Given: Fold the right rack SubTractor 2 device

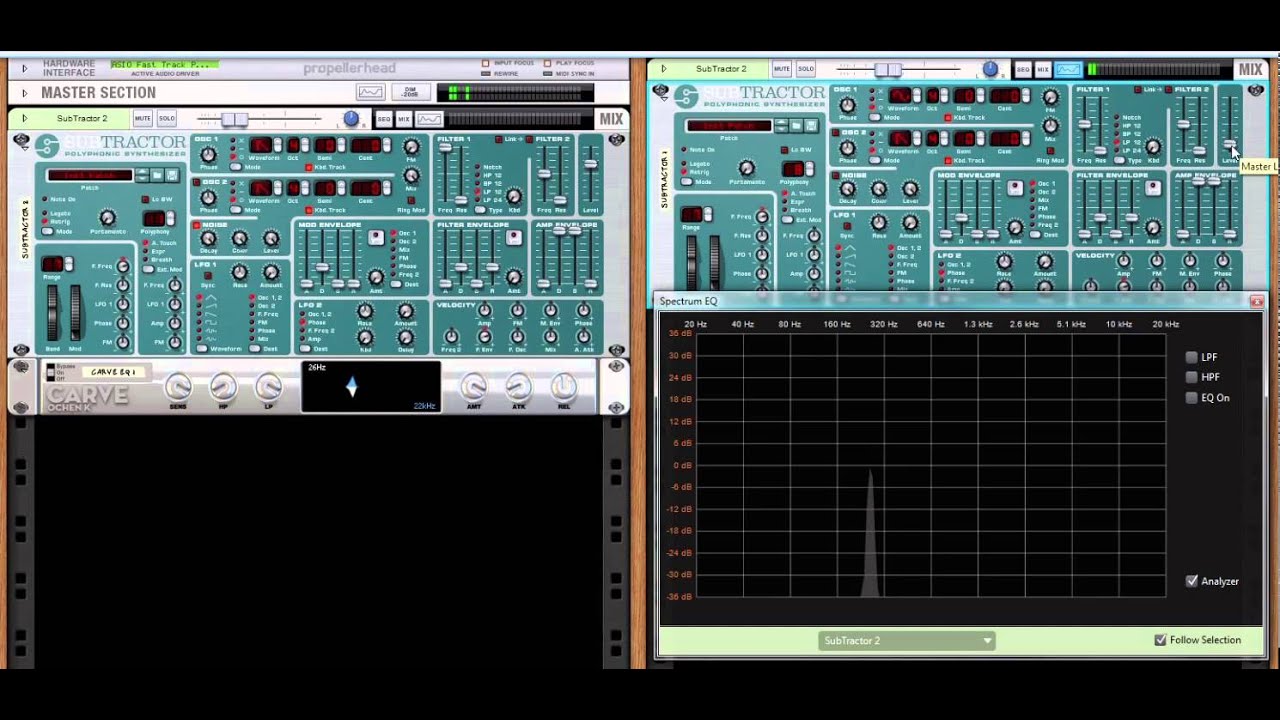Looking at the screenshot, I should 663,69.
